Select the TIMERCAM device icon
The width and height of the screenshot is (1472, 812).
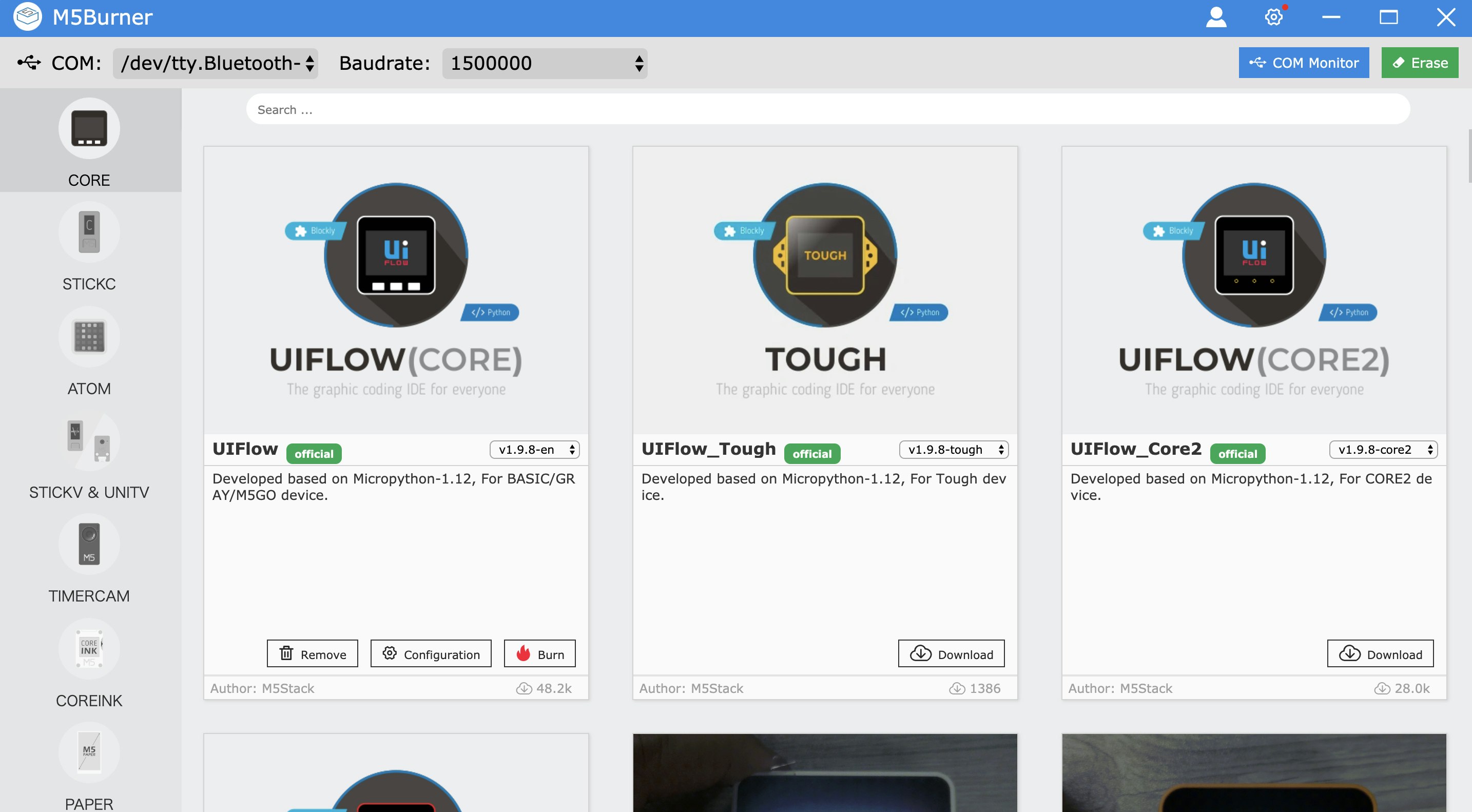pyautogui.click(x=89, y=544)
